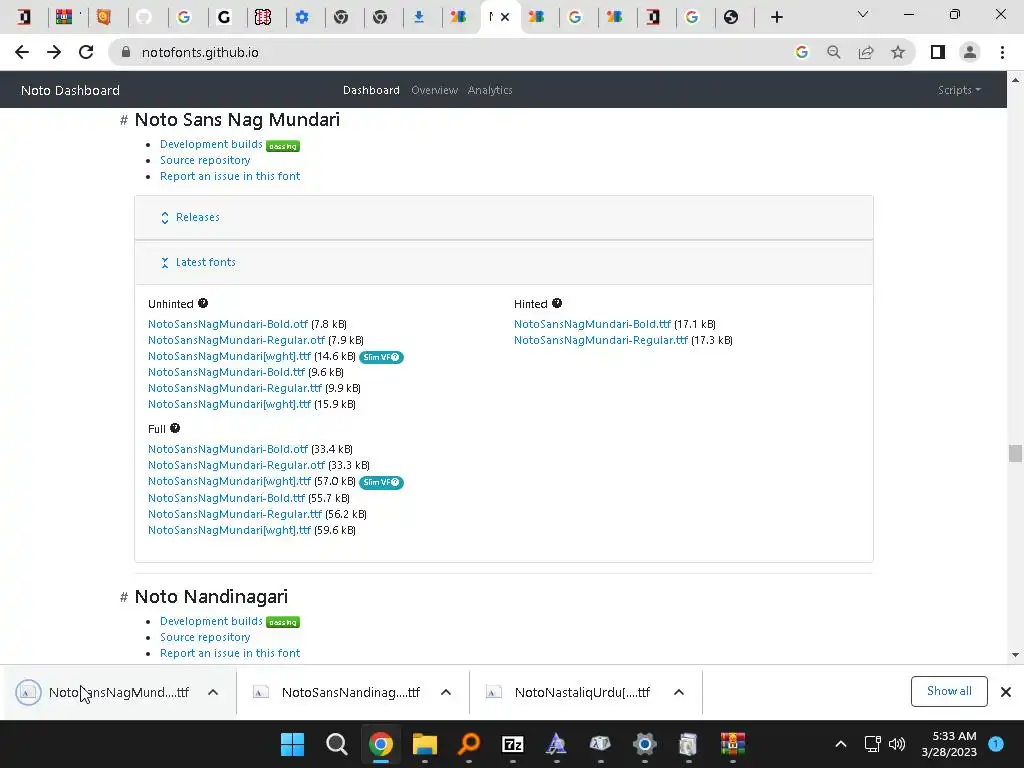Bookmark this page with the star
This screenshot has height=768, width=1024.
tap(898, 52)
